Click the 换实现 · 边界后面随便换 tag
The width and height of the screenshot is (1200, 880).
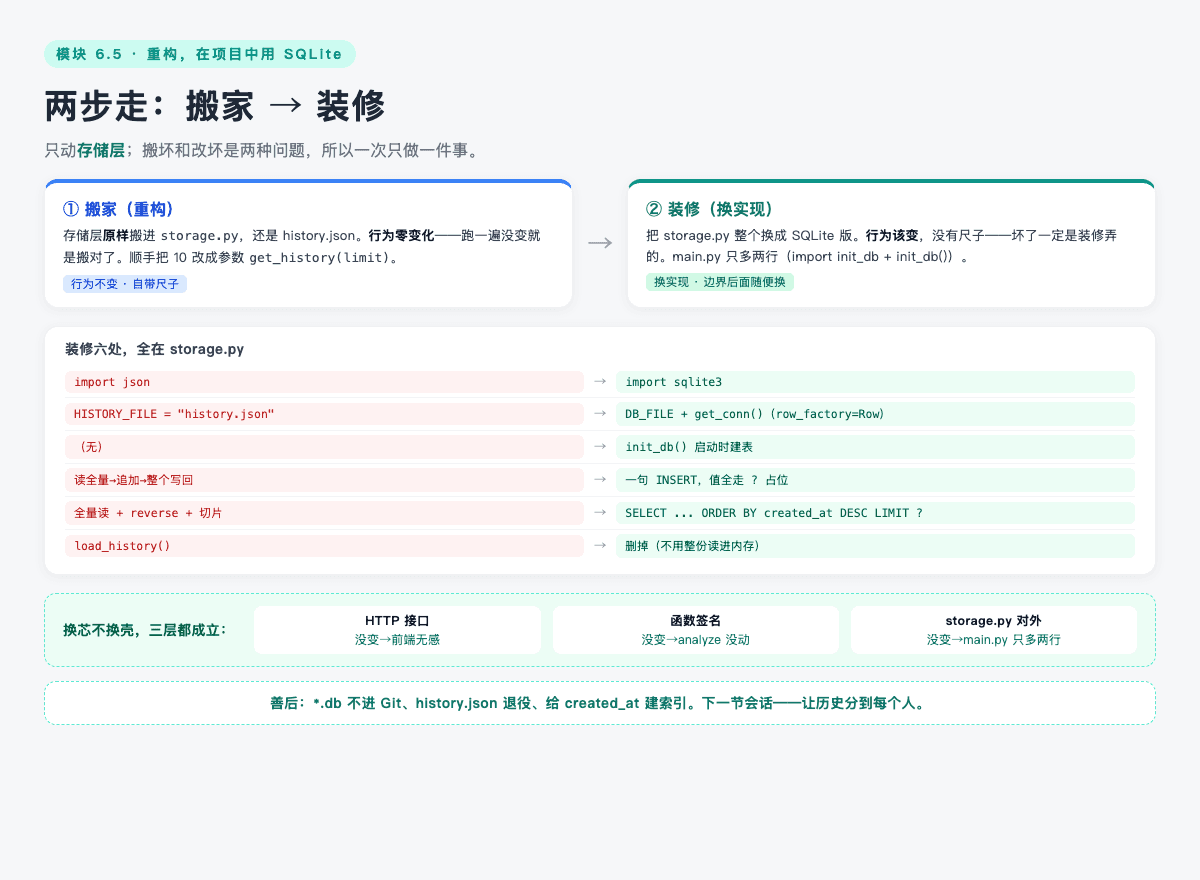[720, 282]
